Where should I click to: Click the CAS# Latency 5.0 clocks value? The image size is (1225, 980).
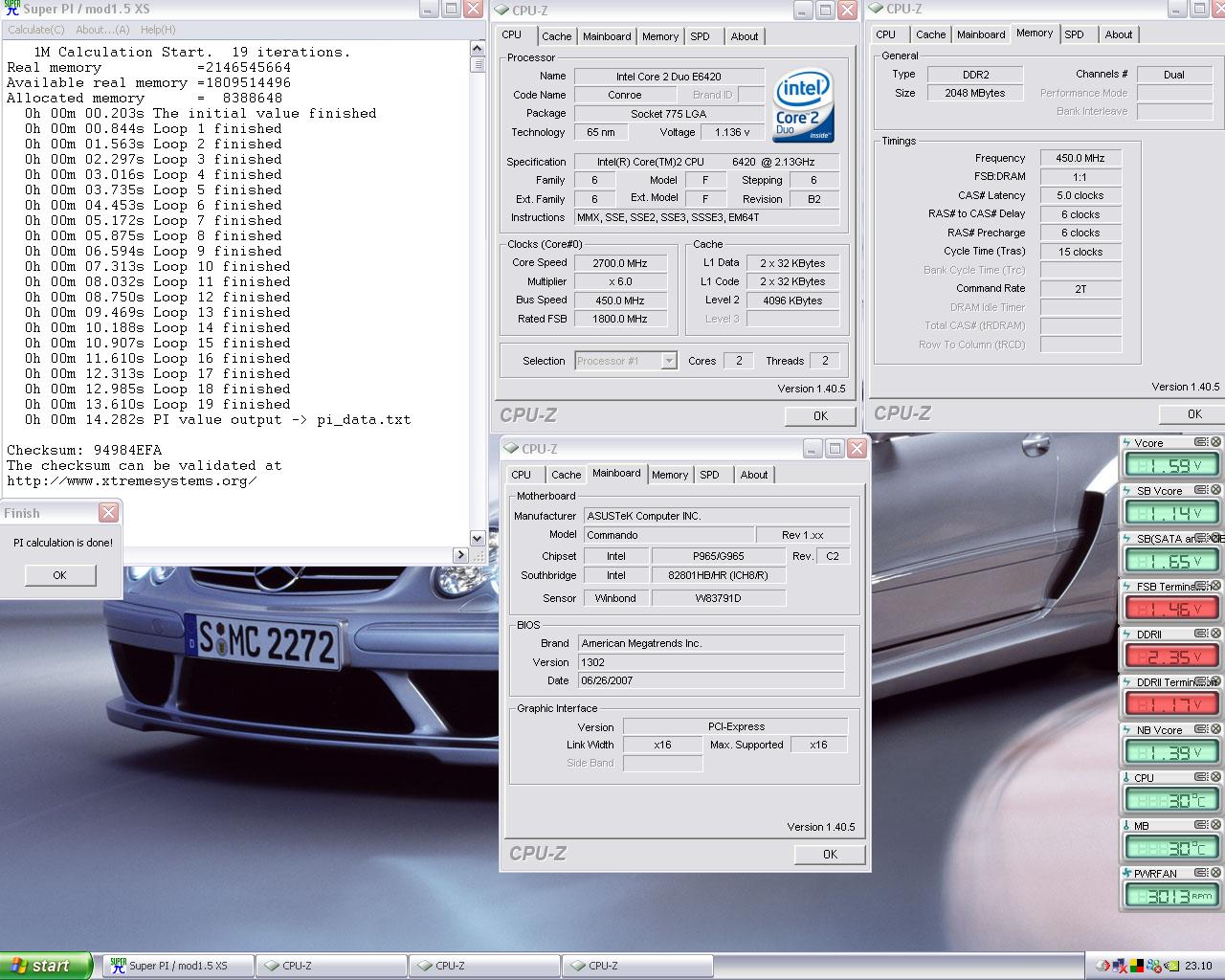point(1080,196)
